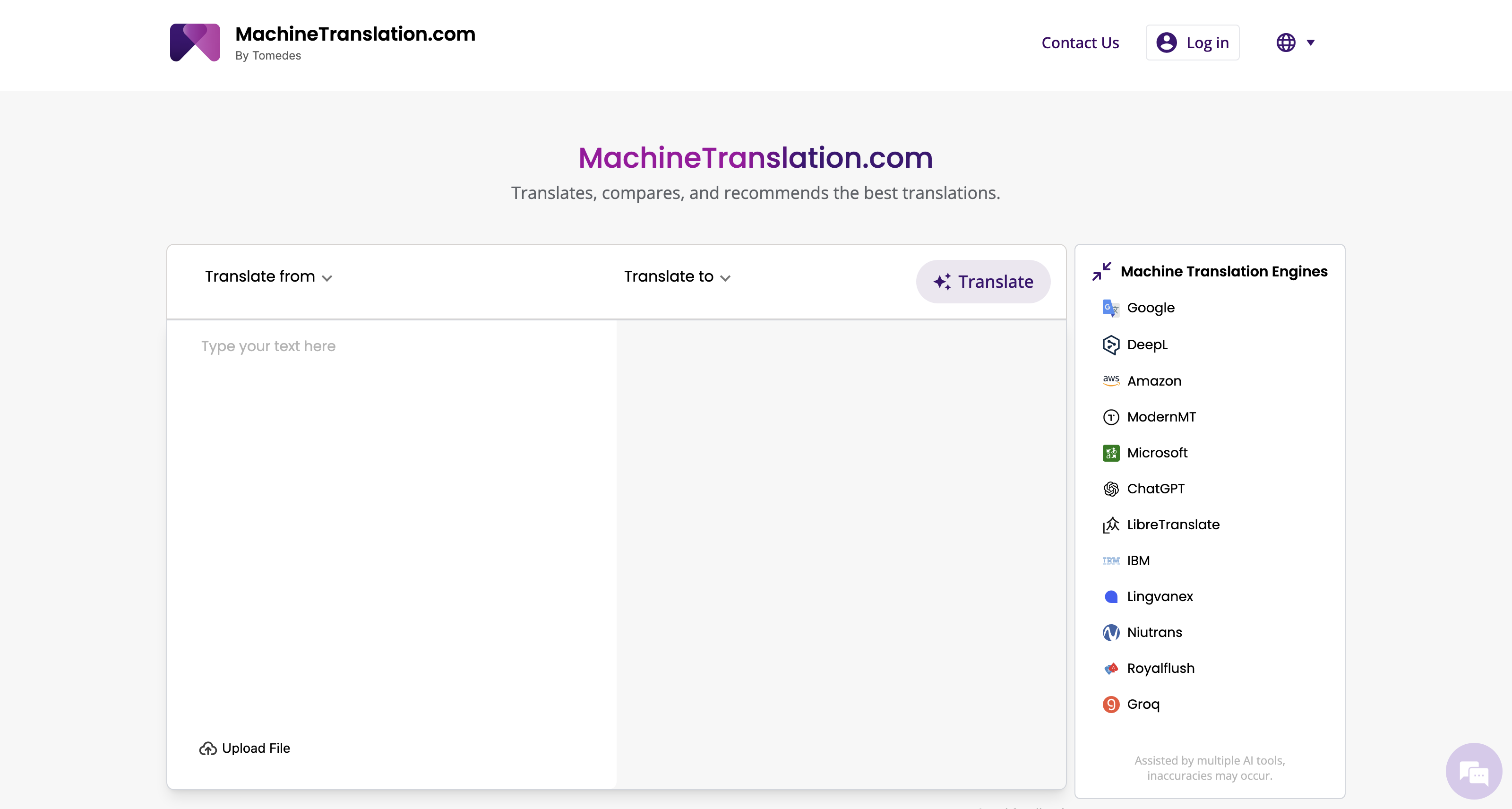Click the Royalflush engine icon
The width and height of the screenshot is (1512, 809).
point(1110,668)
